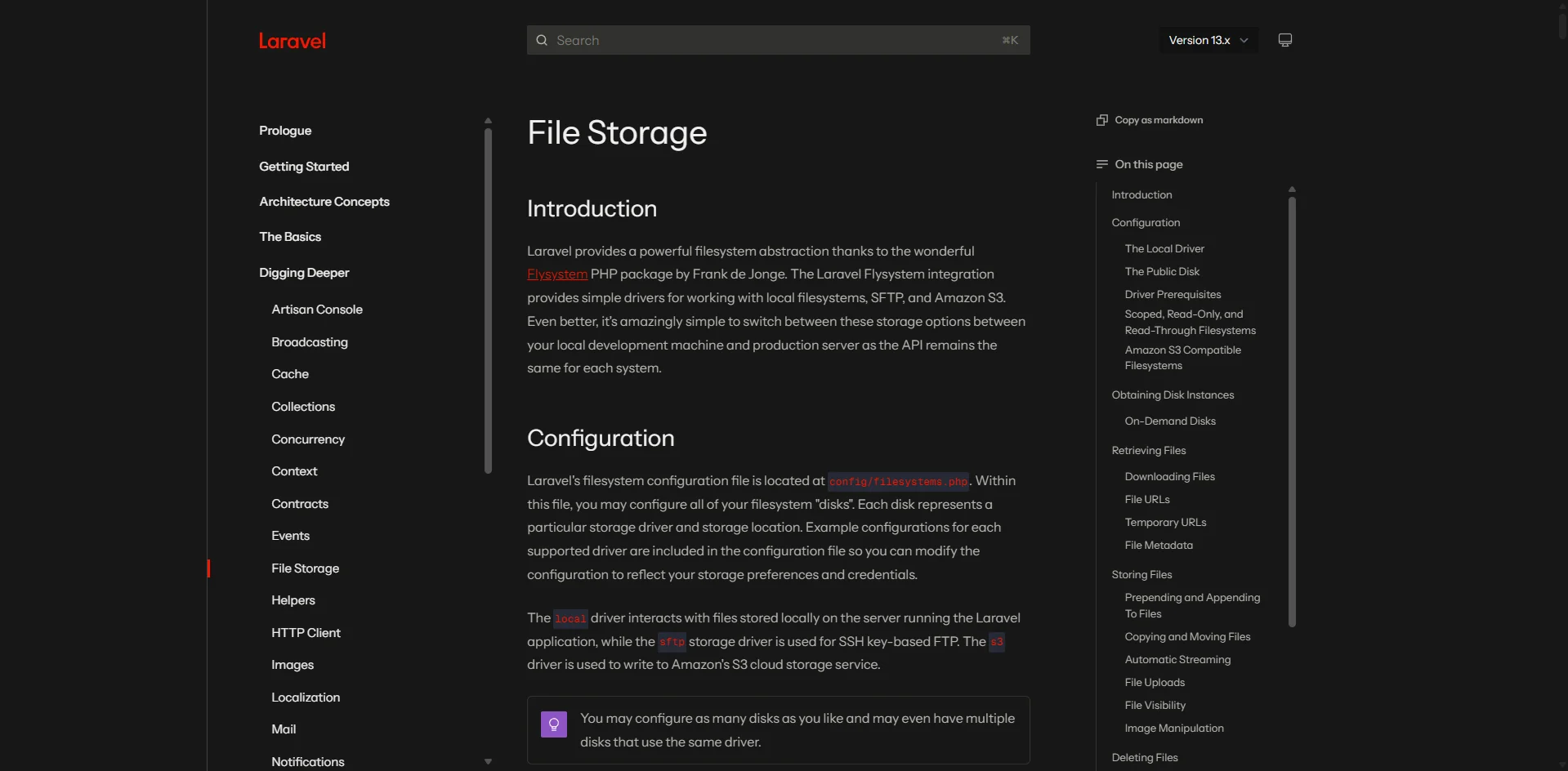Open the Concurrency page
This screenshot has width=1568, height=771.
point(308,439)
